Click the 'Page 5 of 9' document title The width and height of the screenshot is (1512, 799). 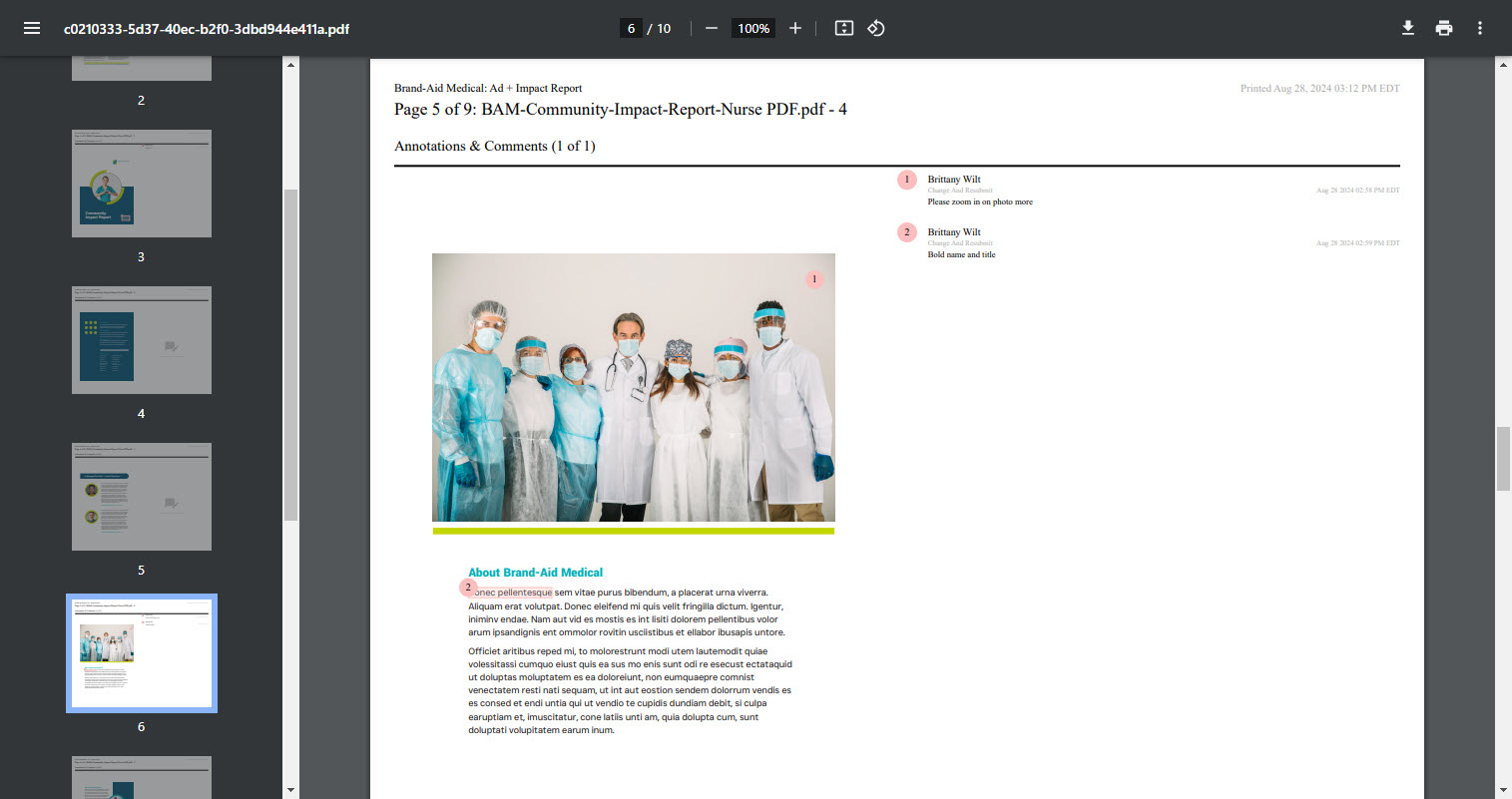pos(621,109)
